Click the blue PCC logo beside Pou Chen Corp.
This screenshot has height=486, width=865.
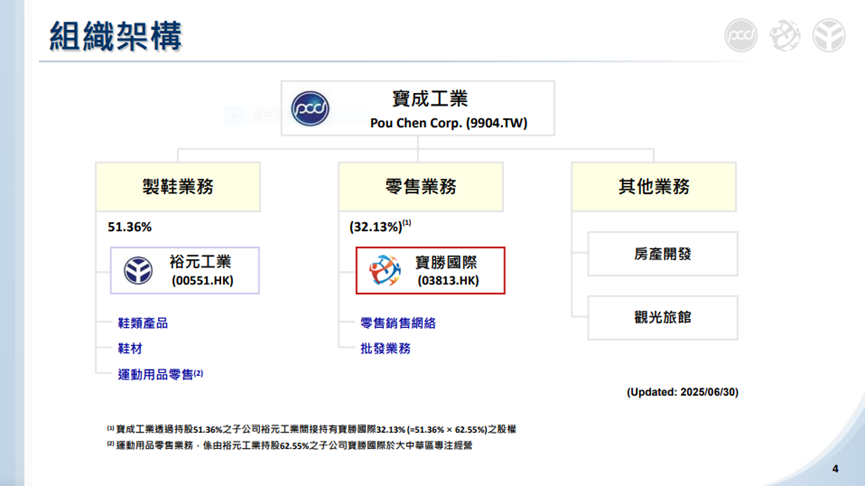(310, 109)
